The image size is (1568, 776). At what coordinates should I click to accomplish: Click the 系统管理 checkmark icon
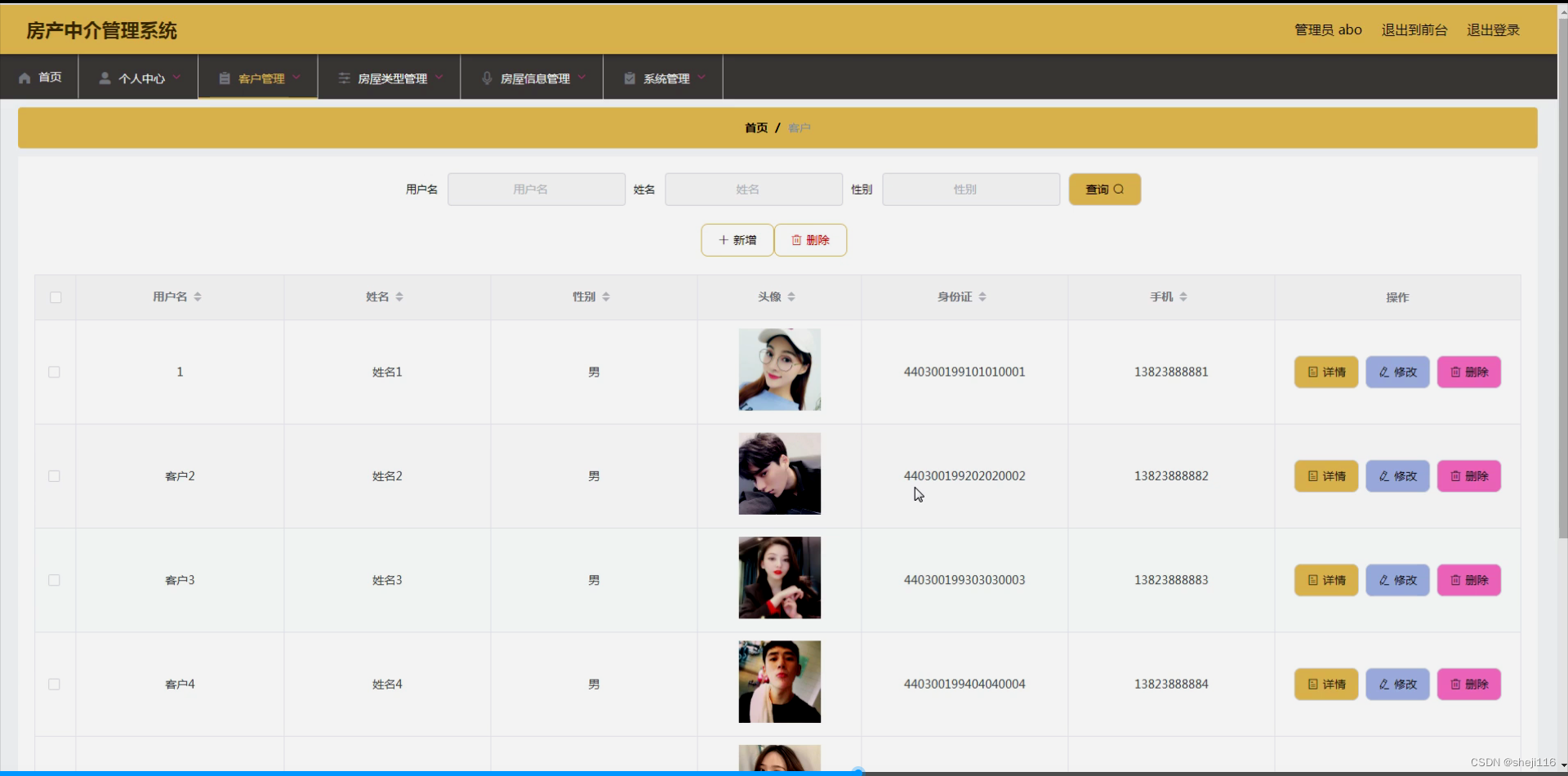pos(629,78)
